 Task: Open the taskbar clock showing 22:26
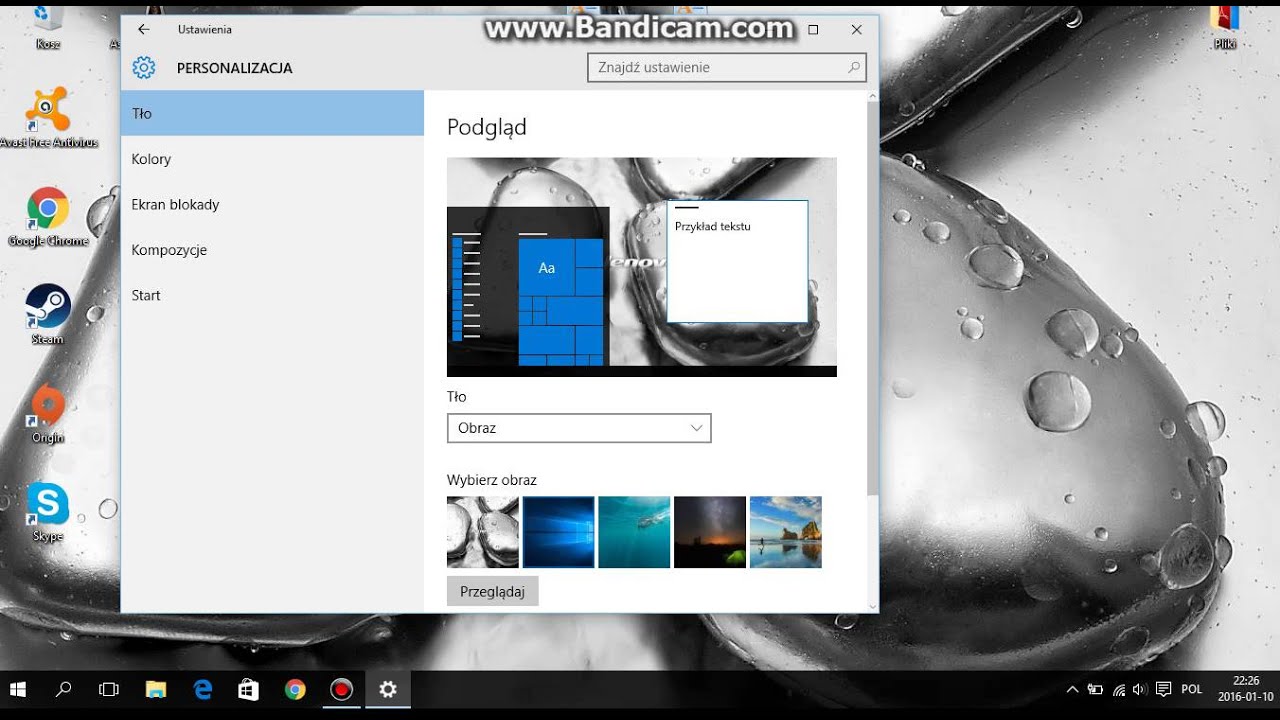(x=1246, y=688)
